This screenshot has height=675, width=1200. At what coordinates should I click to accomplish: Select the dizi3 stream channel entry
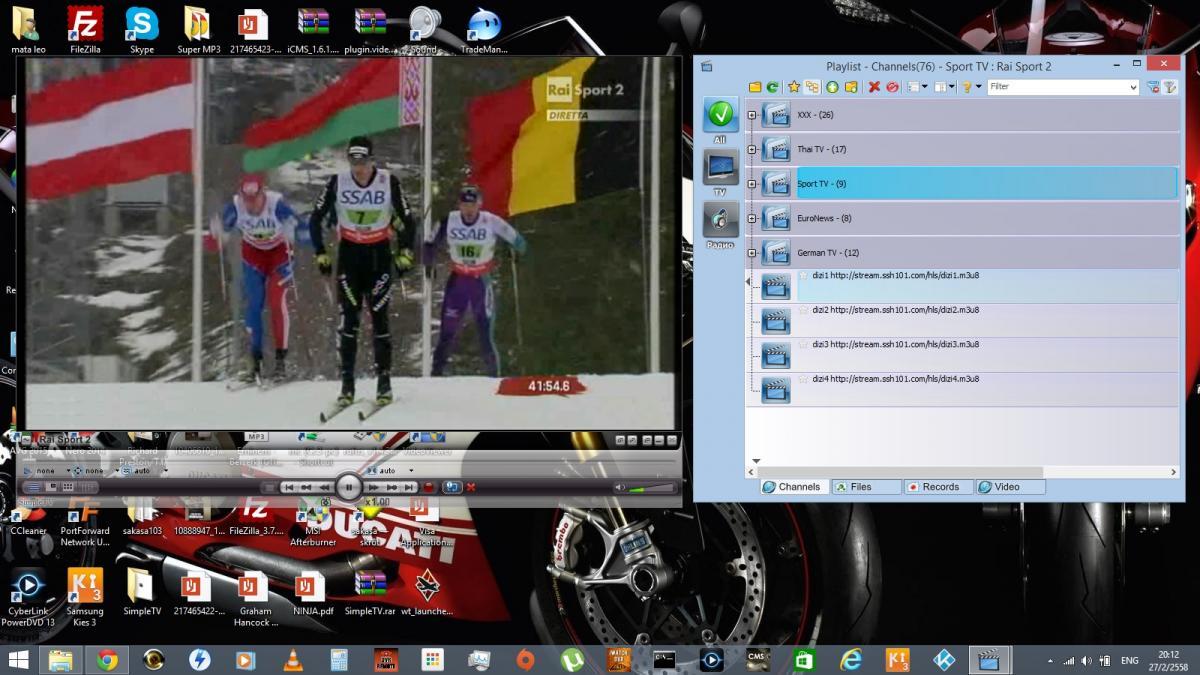point(962,355)
